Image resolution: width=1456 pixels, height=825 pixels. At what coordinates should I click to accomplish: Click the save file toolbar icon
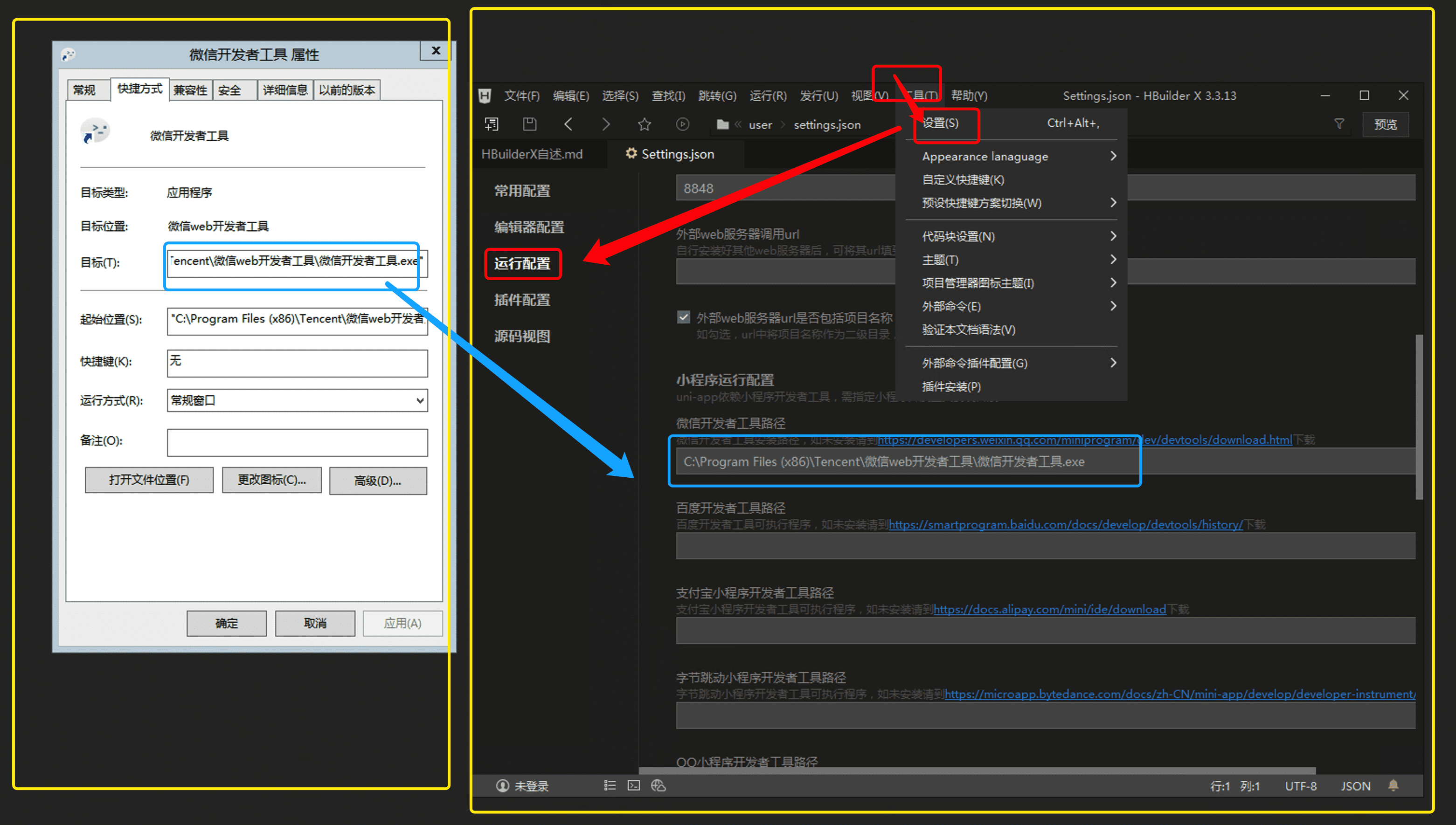tap(530, 124)
